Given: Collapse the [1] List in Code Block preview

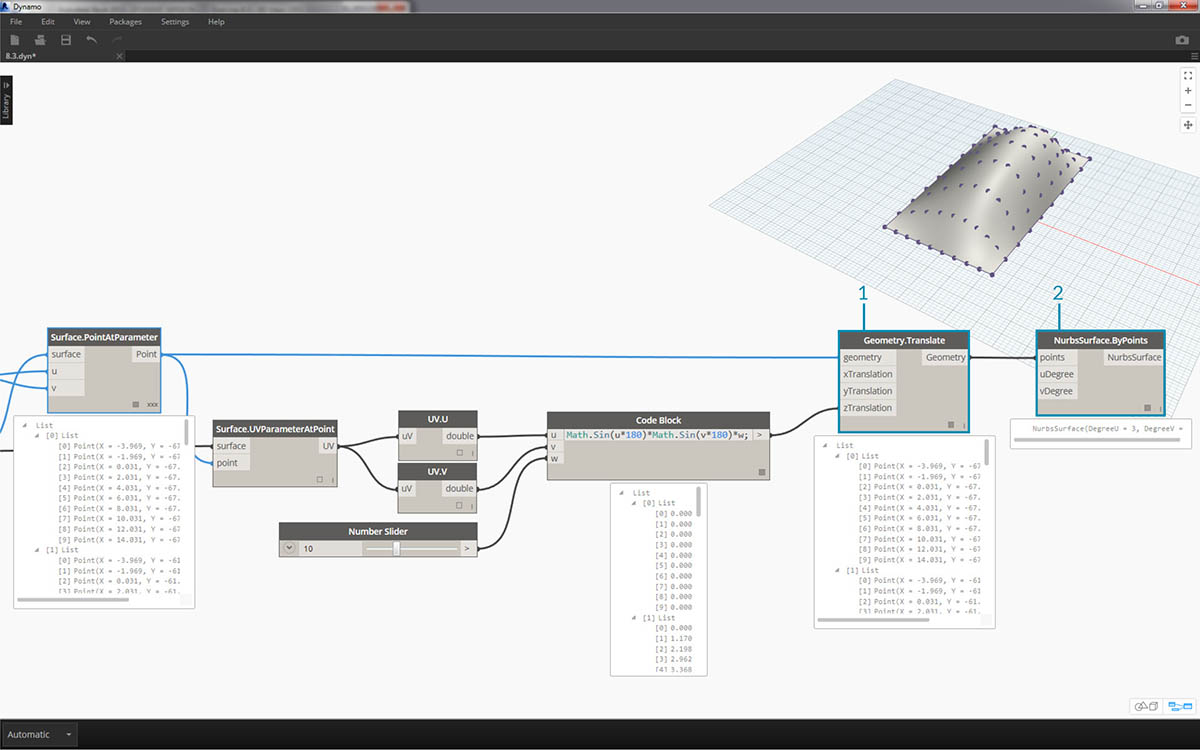Looking at the screenshot, I should pyautogui.click(x=634, y=618).
